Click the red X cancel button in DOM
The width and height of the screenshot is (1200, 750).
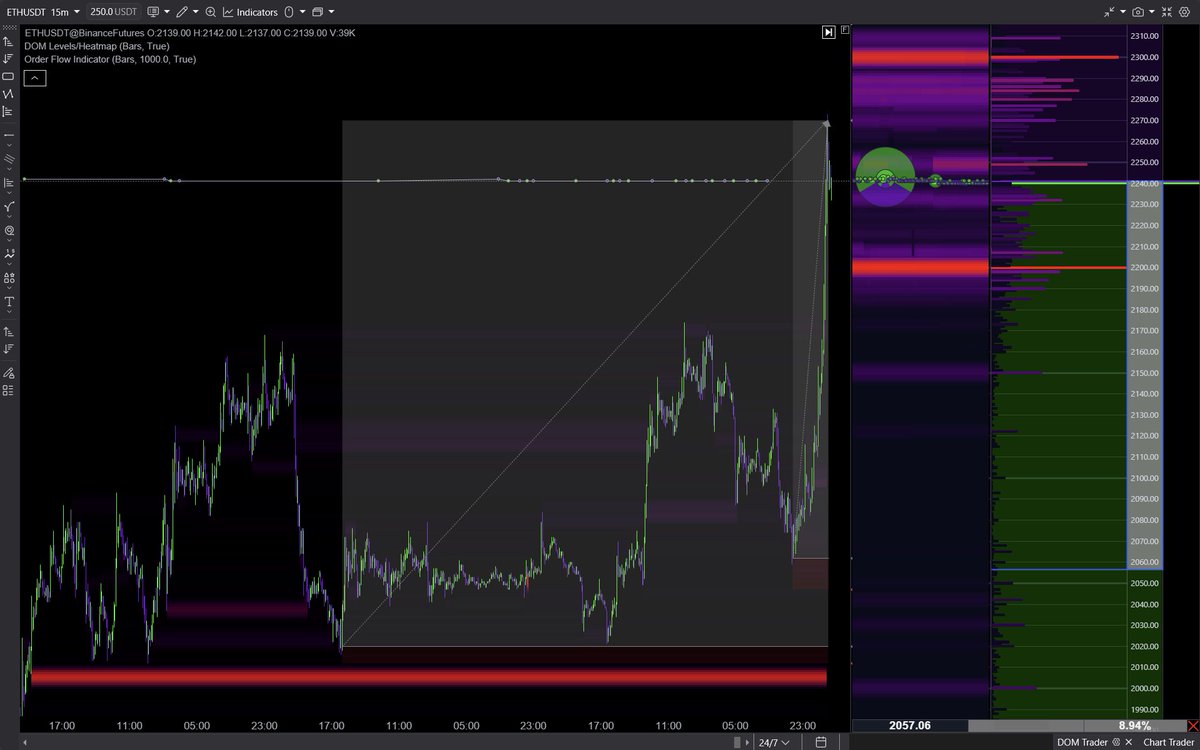pyautogui.click(x=1191, y=725)
